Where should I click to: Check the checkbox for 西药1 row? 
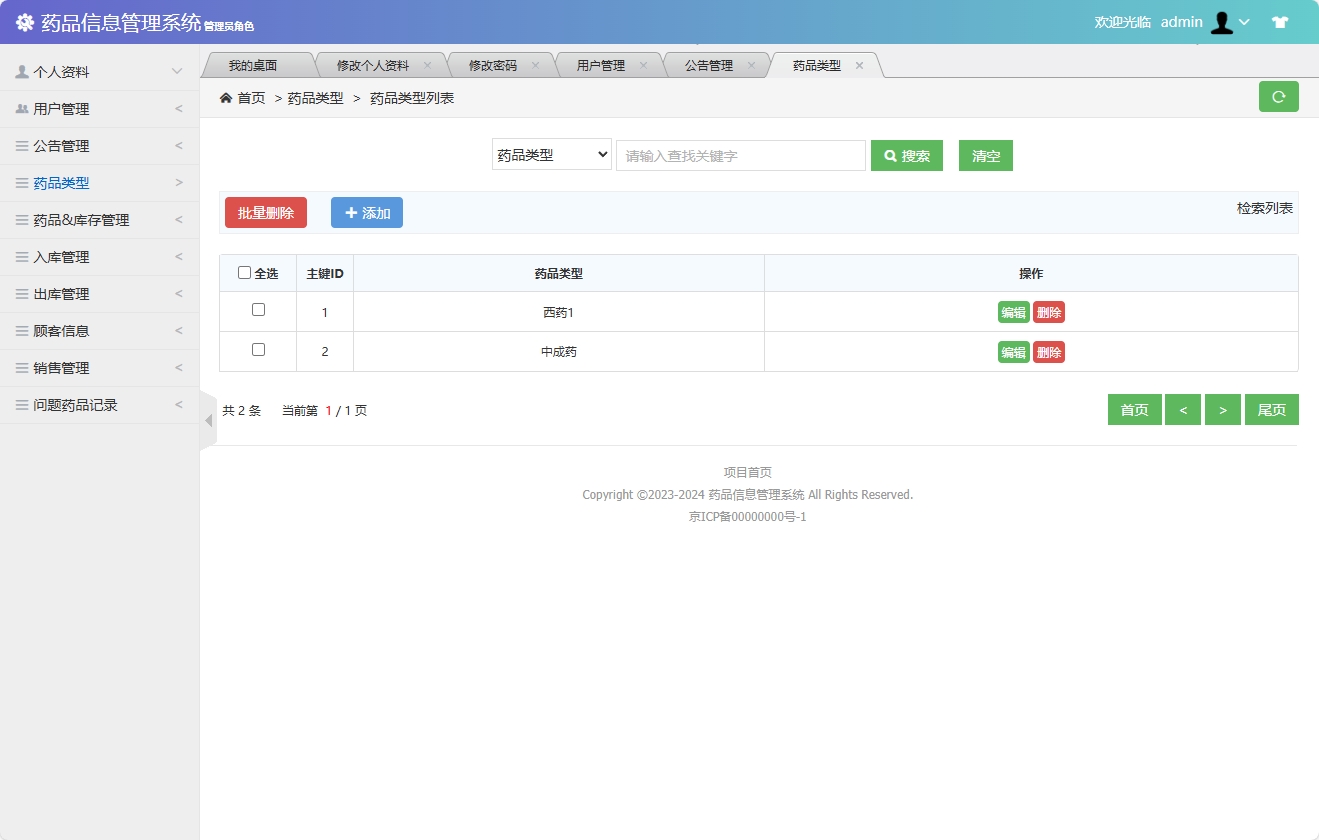[257, 311]
